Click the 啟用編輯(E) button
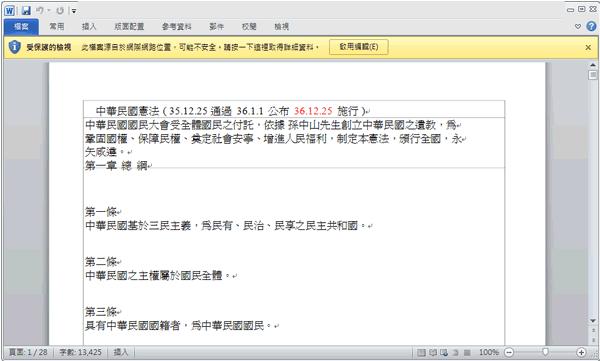This screenshot has height=361, width=600. 359,47
